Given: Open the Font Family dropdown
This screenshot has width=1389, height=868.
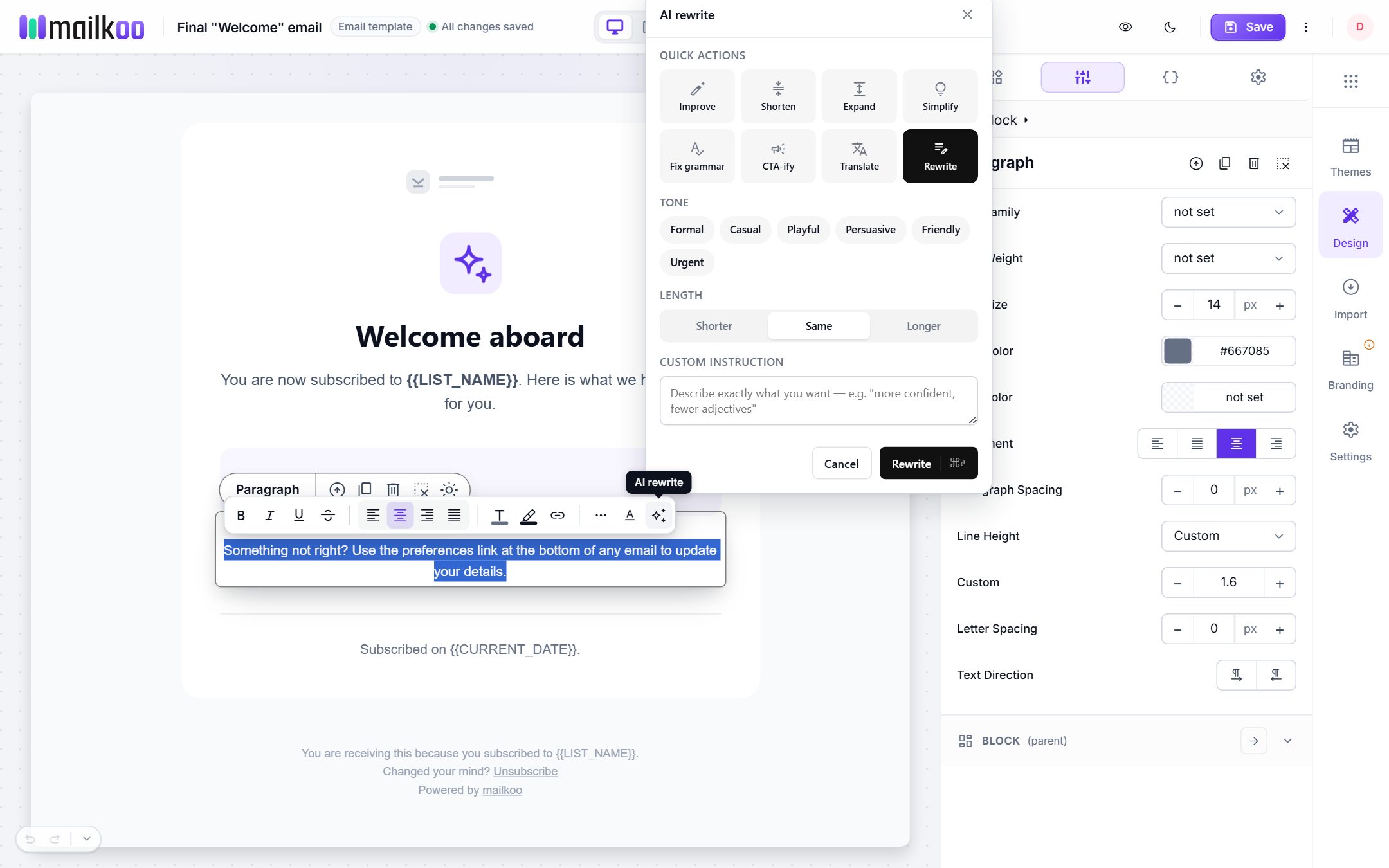Looking at the screenshot, I should (1228, 212).
